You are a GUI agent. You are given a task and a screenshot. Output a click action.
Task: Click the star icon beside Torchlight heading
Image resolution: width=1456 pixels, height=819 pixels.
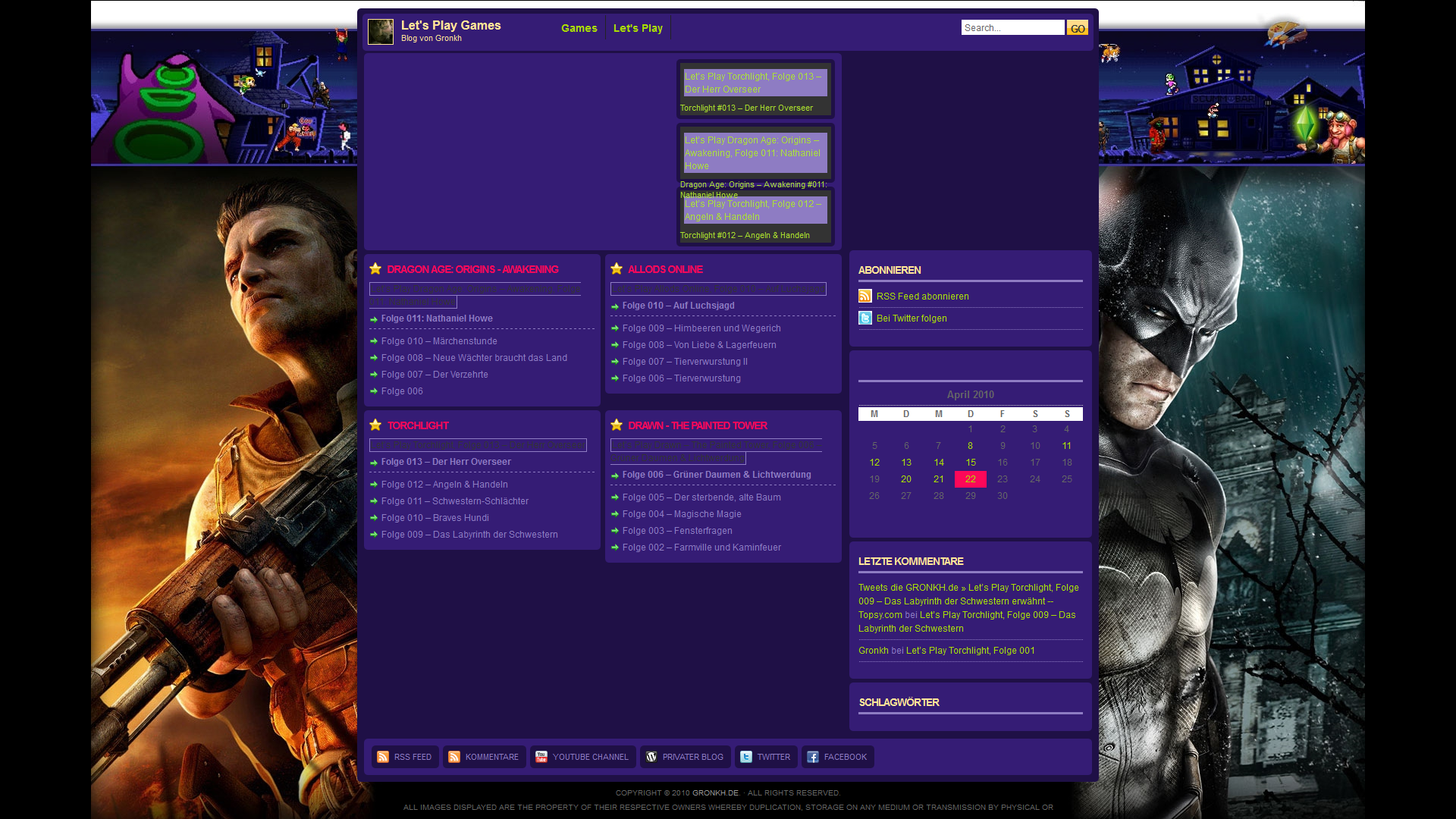click(x=375, y=425)
